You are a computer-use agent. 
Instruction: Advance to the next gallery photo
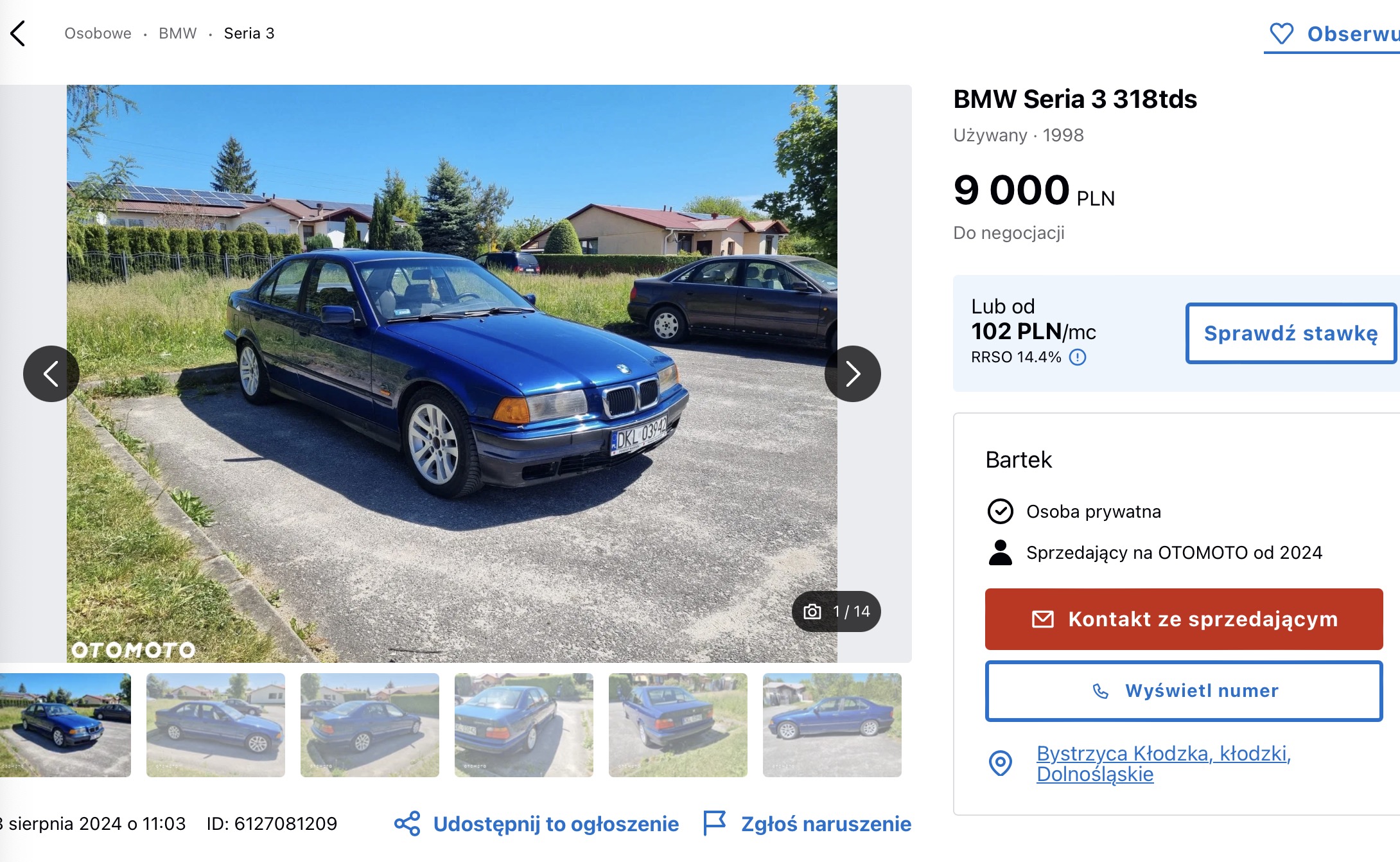click(x=853, y=374)
